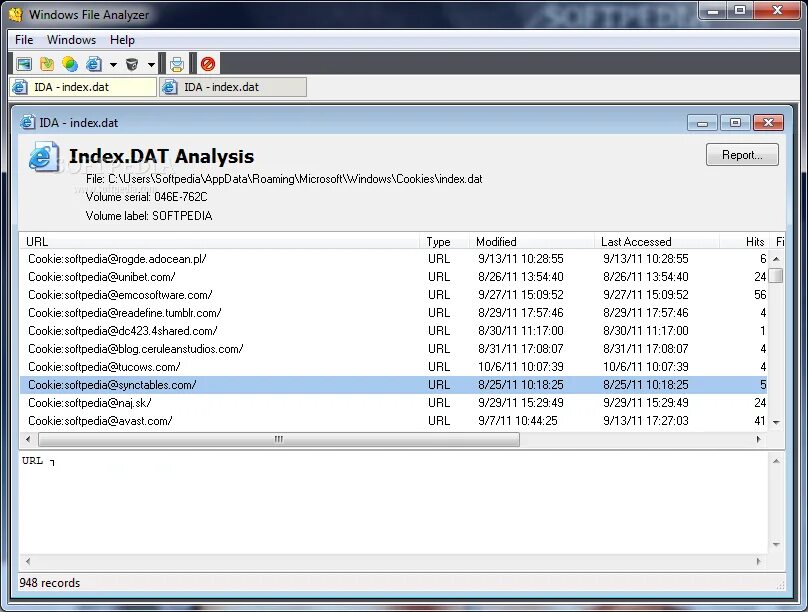Click the hits value 41
The width and height of the screenshot is (808, 612).
760,421
